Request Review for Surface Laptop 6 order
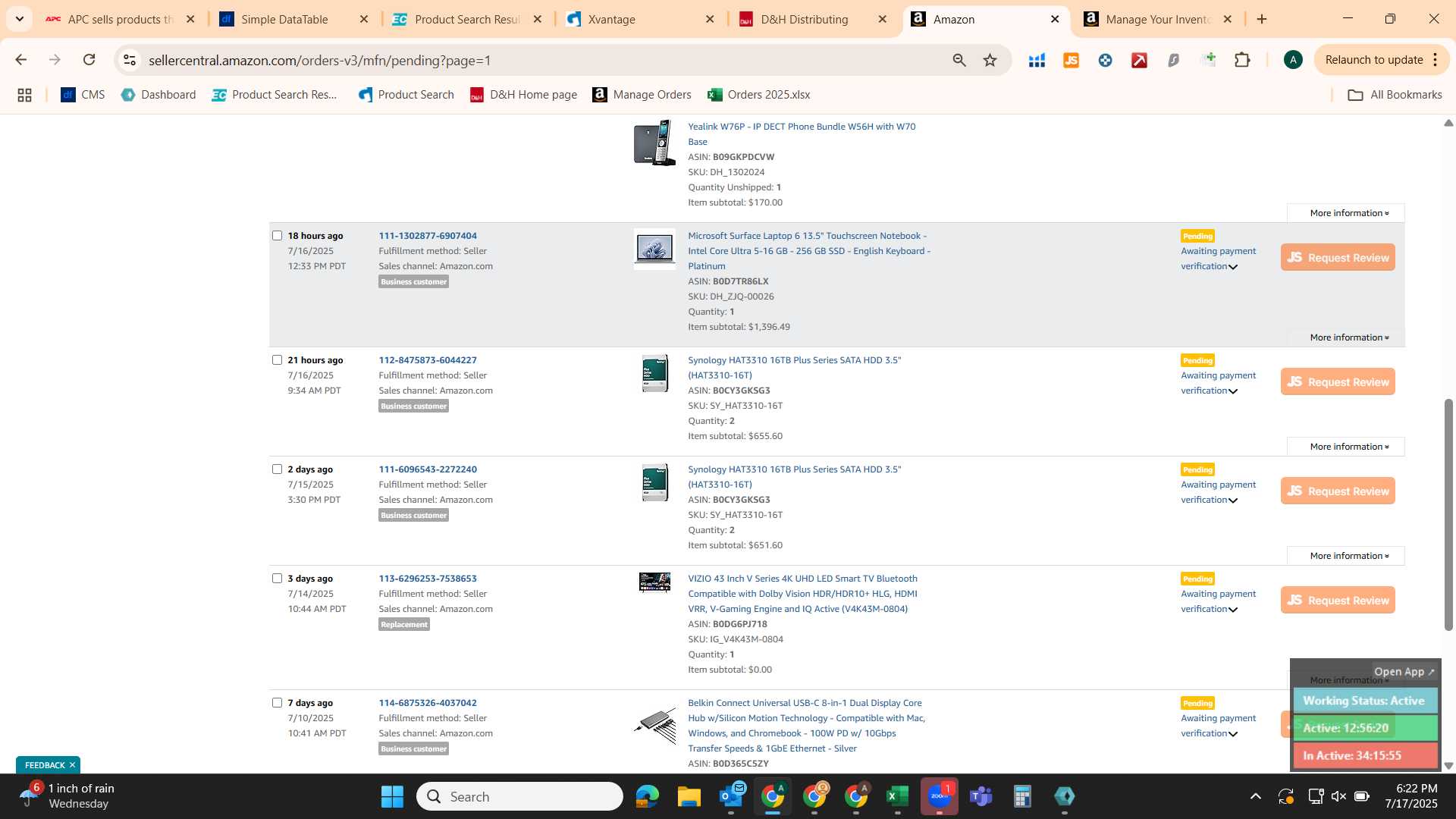This screenshot has height=819, width=1456. (1338, 258)
